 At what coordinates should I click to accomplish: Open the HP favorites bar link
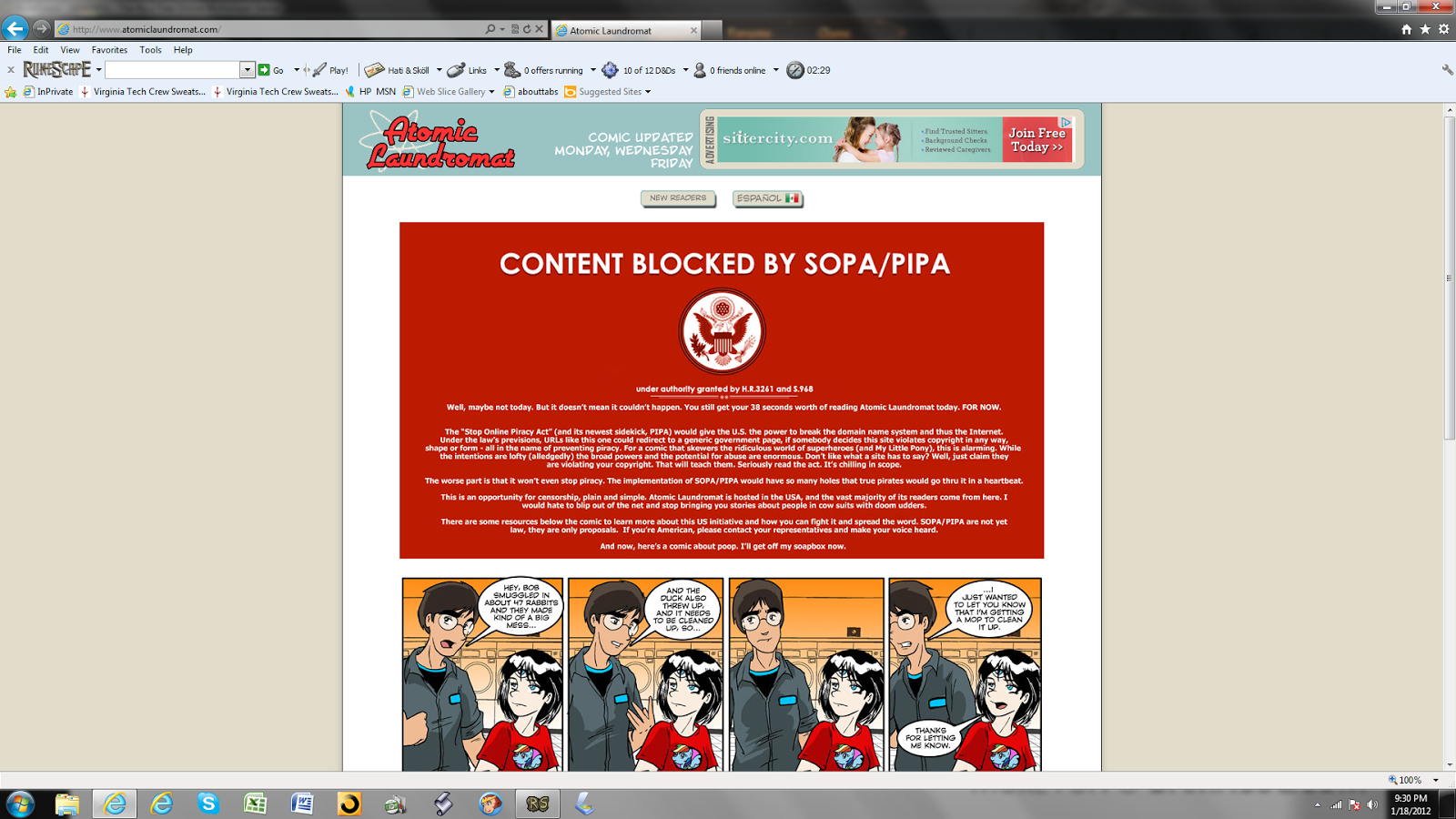[x=359, y=92]
